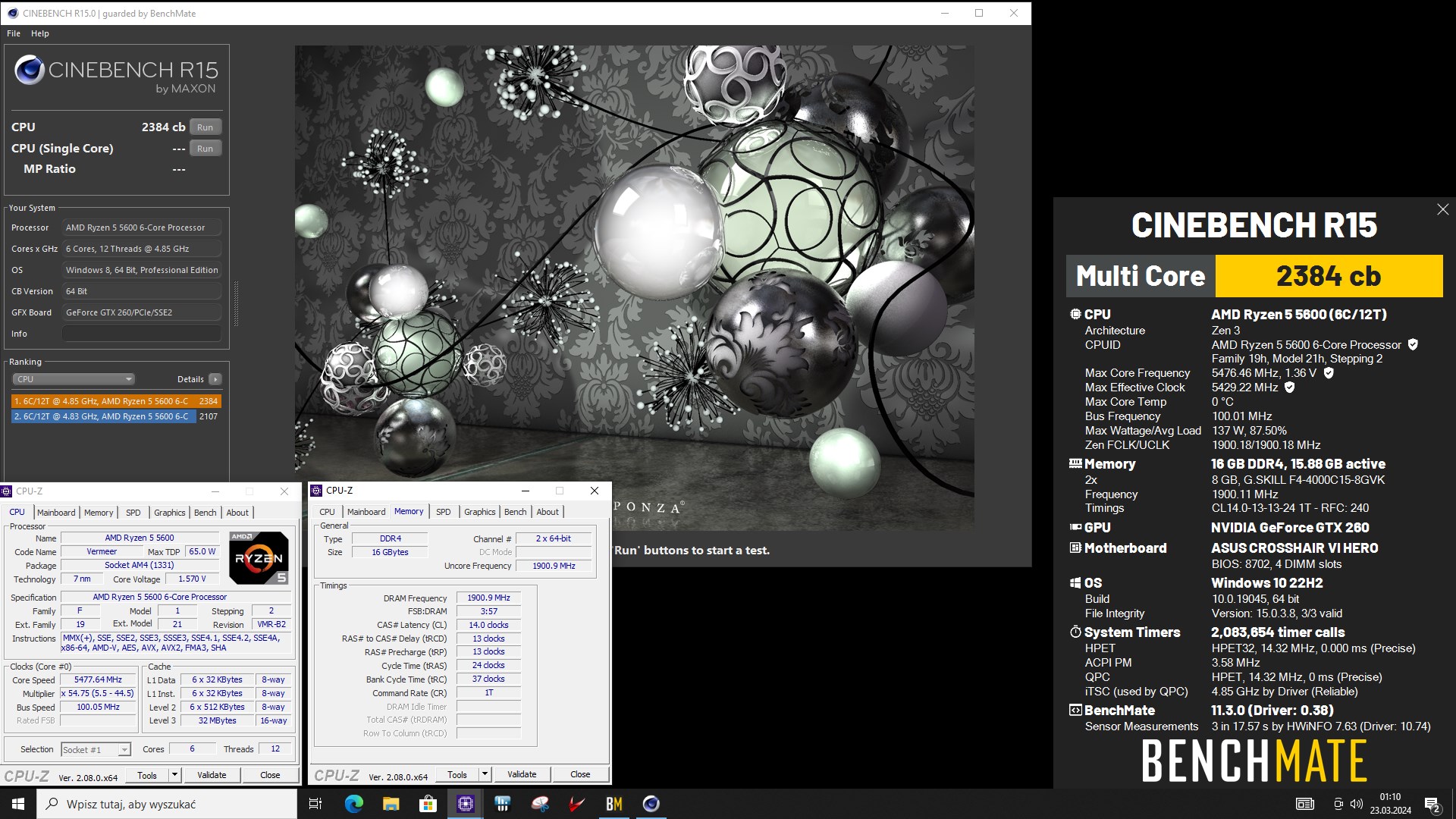Viewport: 1456px width, 819px height.
Task: Click the BenchMate version section icon
Action: click(1075, 710)
